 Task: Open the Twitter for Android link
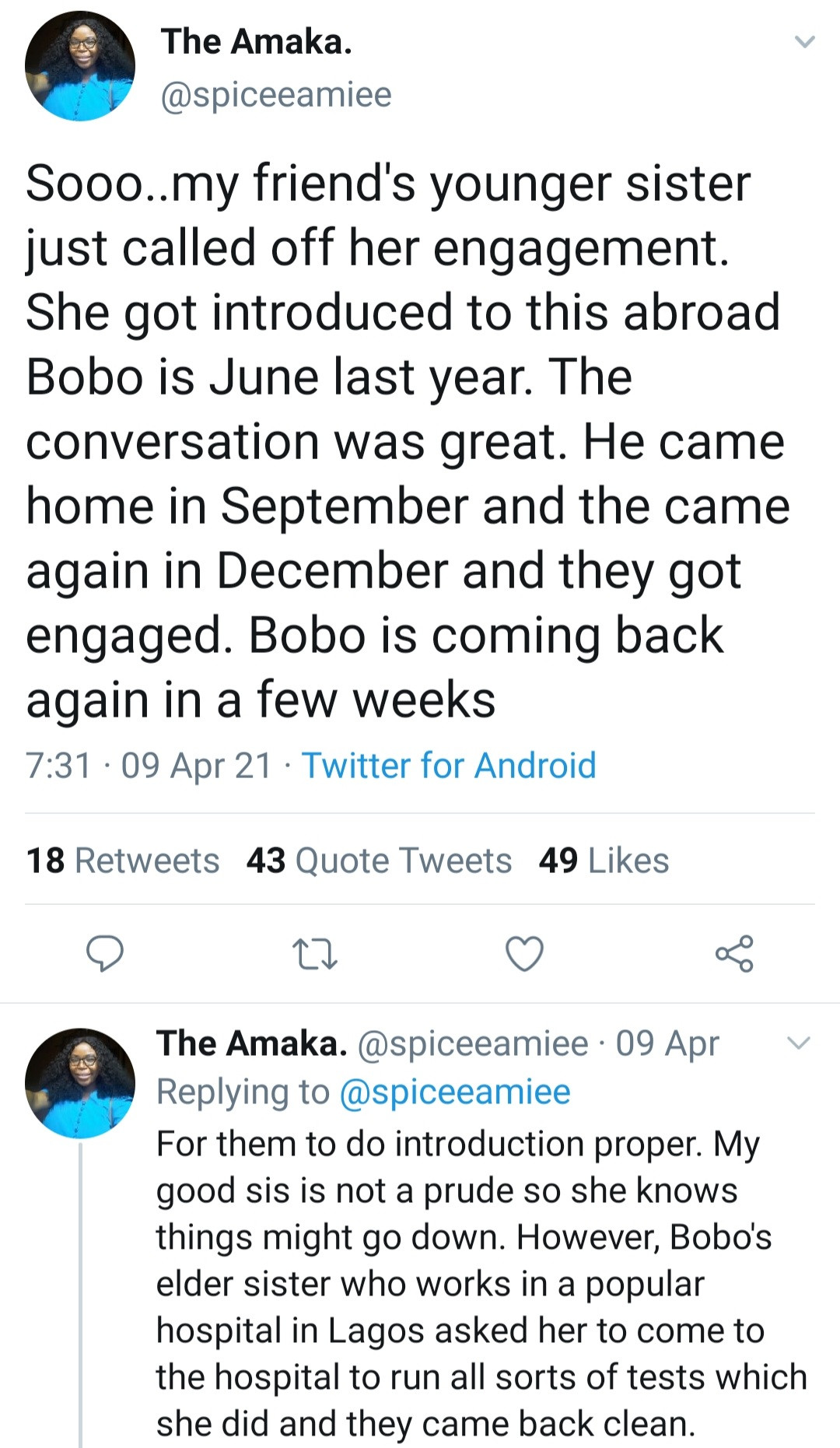[x=449, y=766]
